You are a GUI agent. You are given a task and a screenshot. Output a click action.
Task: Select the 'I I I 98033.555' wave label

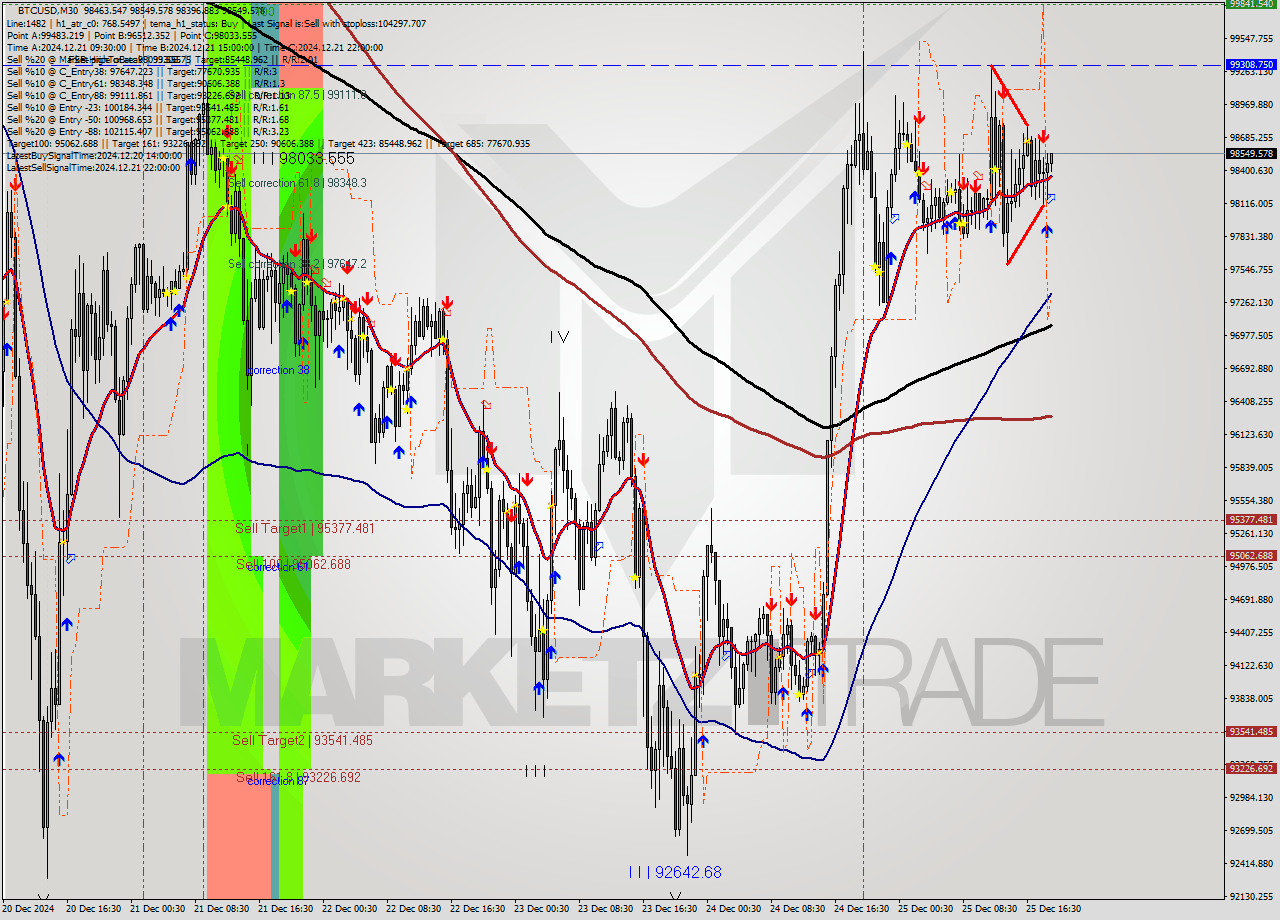click(303, 158)
